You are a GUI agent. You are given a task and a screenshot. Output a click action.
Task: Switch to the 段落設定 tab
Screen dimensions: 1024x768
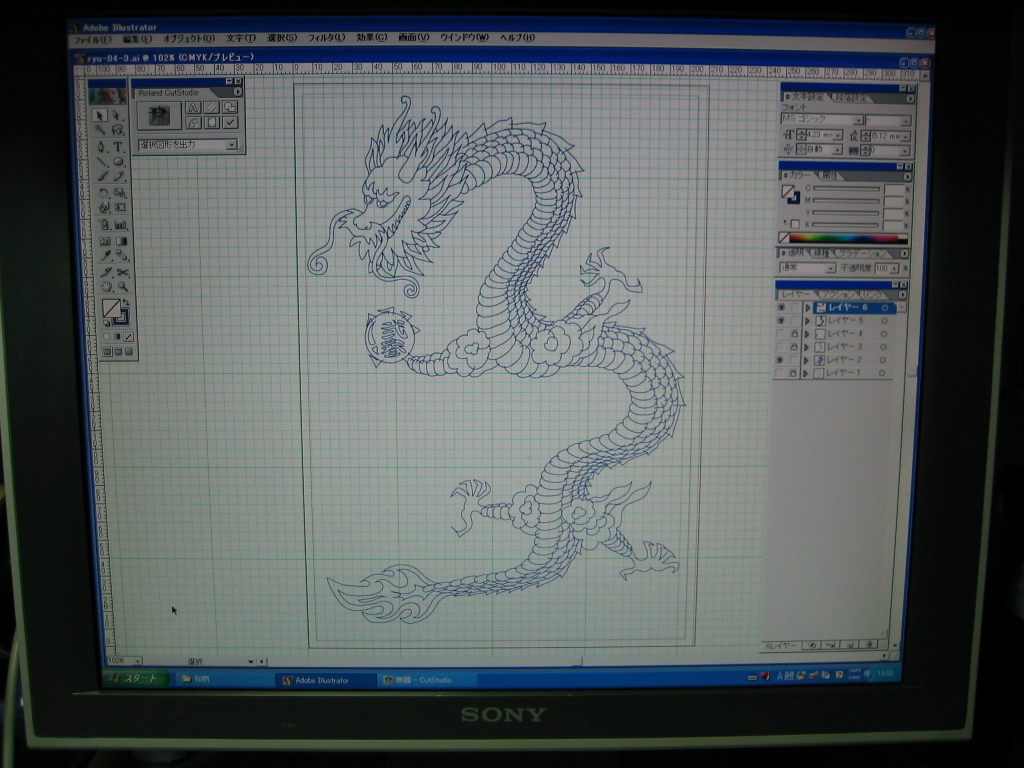tap(850, 97)
